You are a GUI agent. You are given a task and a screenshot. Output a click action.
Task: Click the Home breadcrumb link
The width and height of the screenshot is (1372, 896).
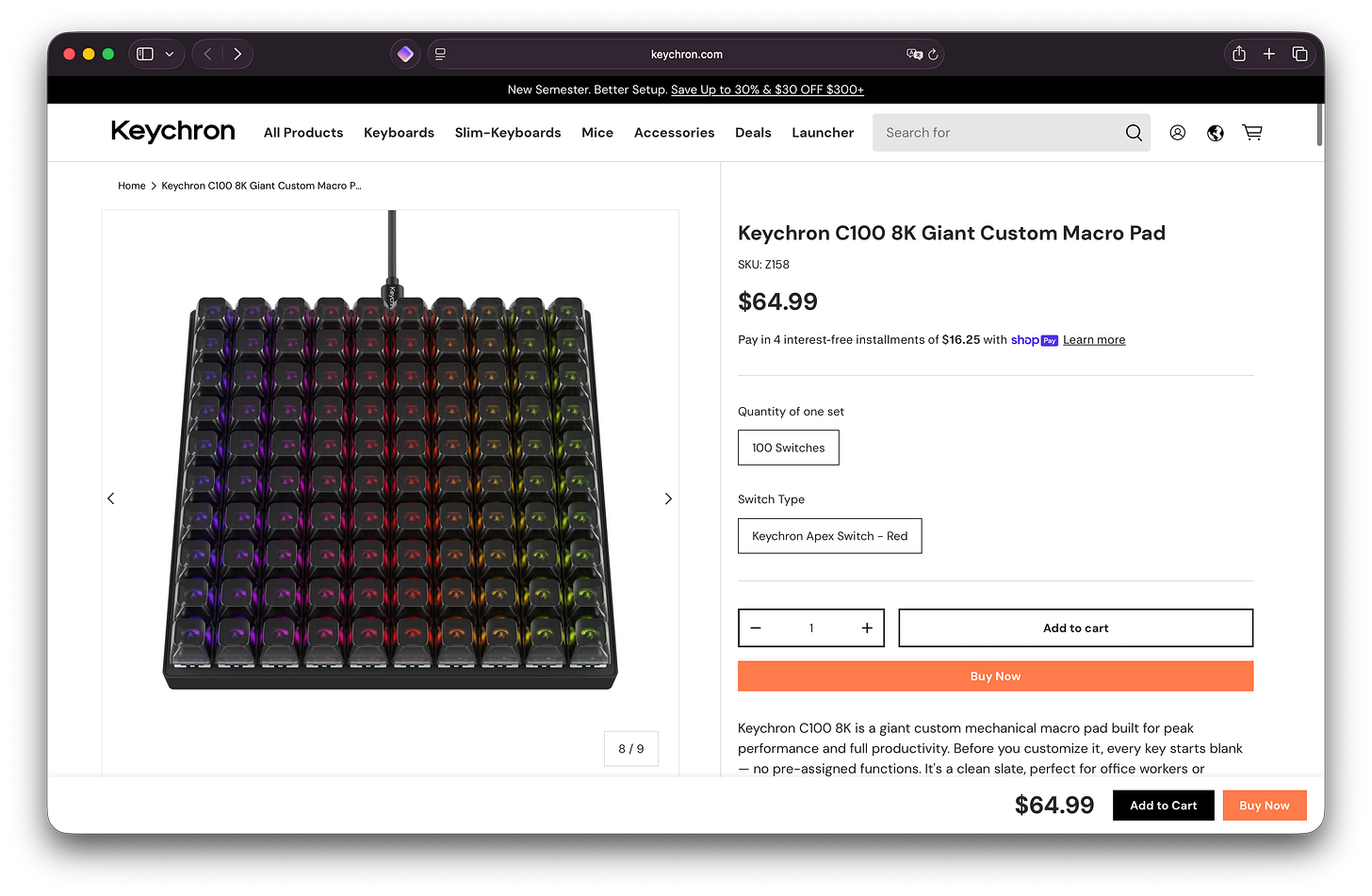click(132, 186)
